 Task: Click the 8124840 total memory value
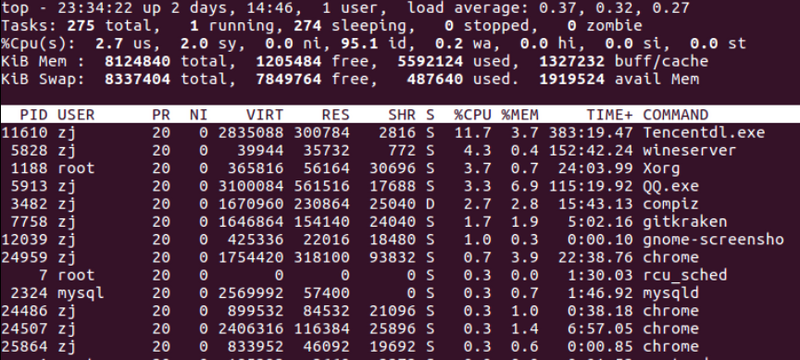(x=137, y=62)
